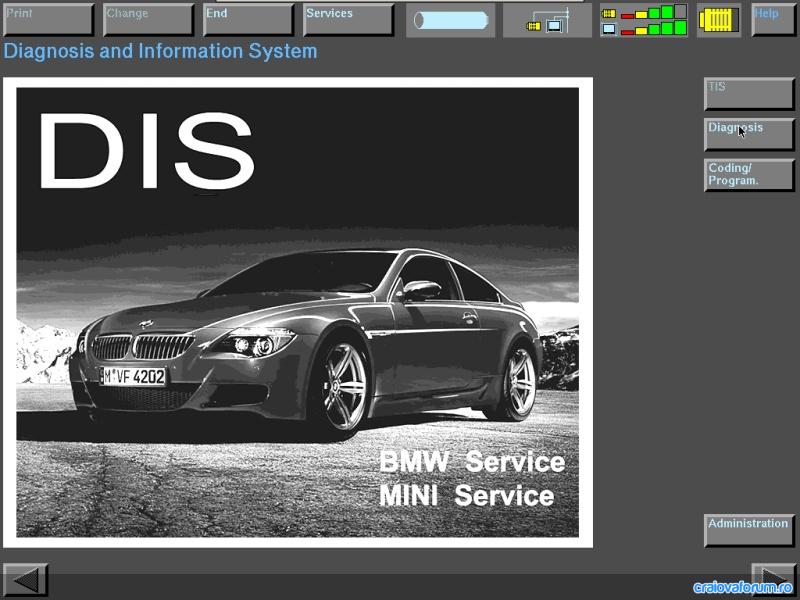This screenshot has width=800, height=600.
Task: Select the End button
Action: click(x=248, y=20)
